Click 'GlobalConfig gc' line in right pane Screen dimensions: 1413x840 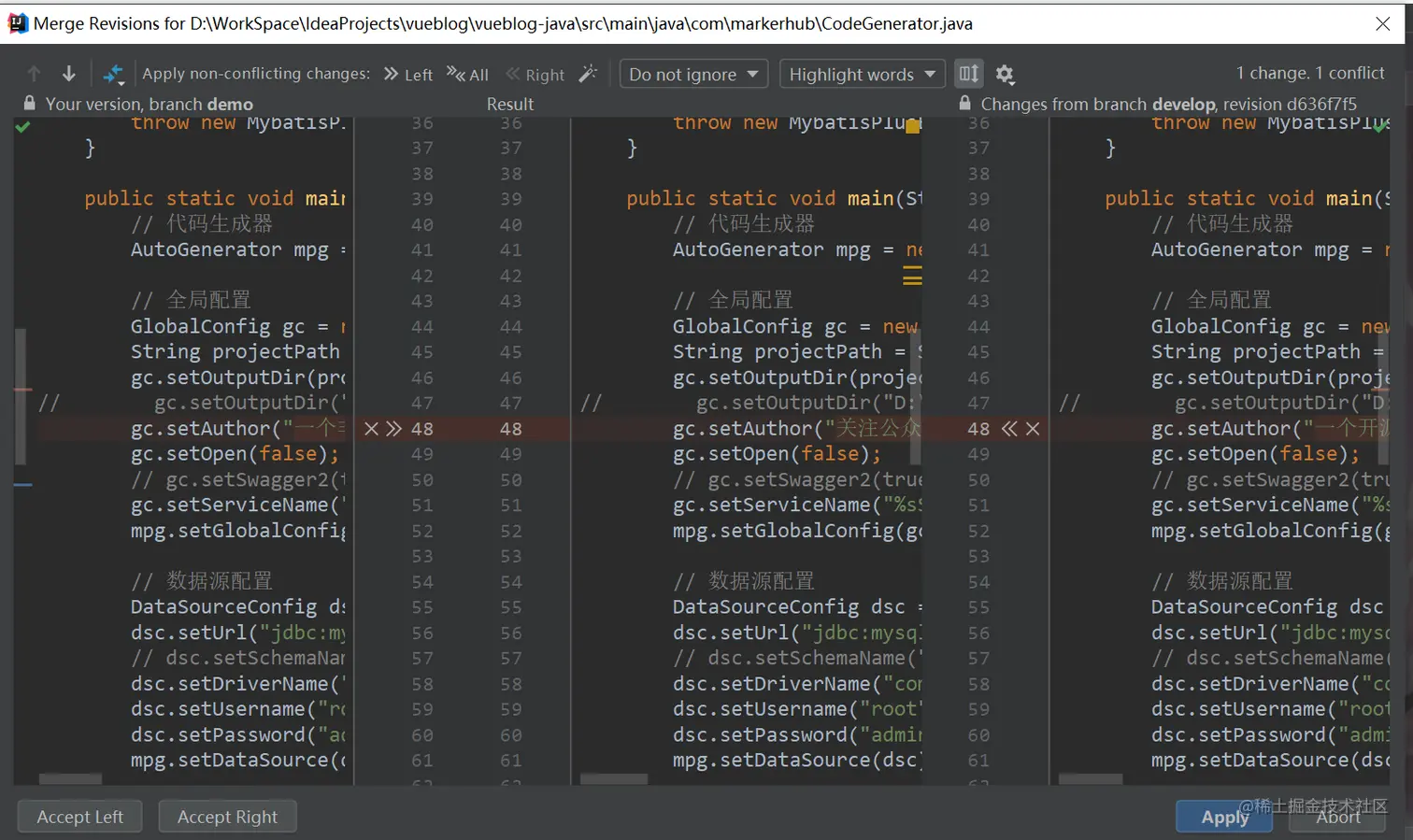click(1270, 326)
